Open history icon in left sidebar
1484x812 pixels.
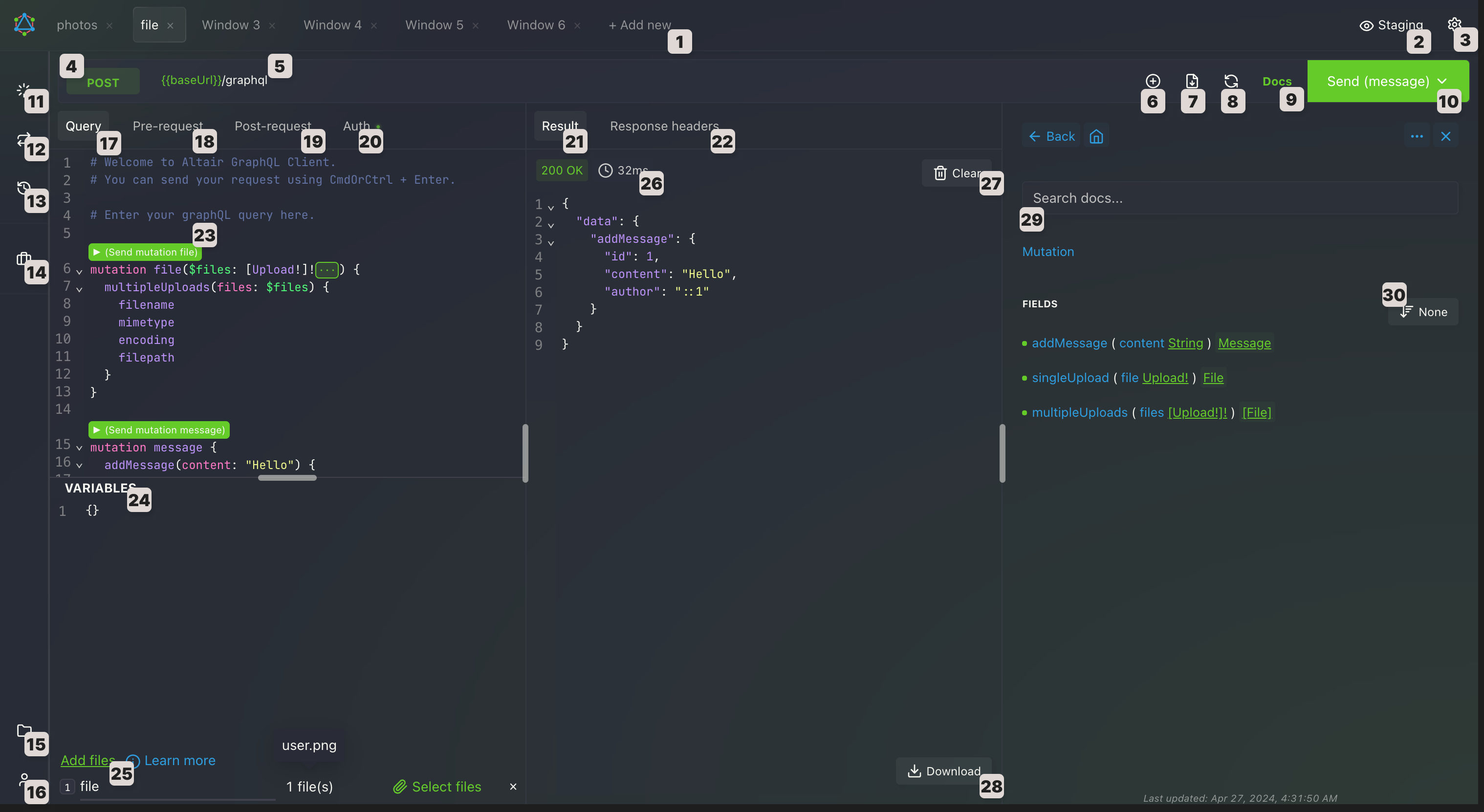point(23,188)
